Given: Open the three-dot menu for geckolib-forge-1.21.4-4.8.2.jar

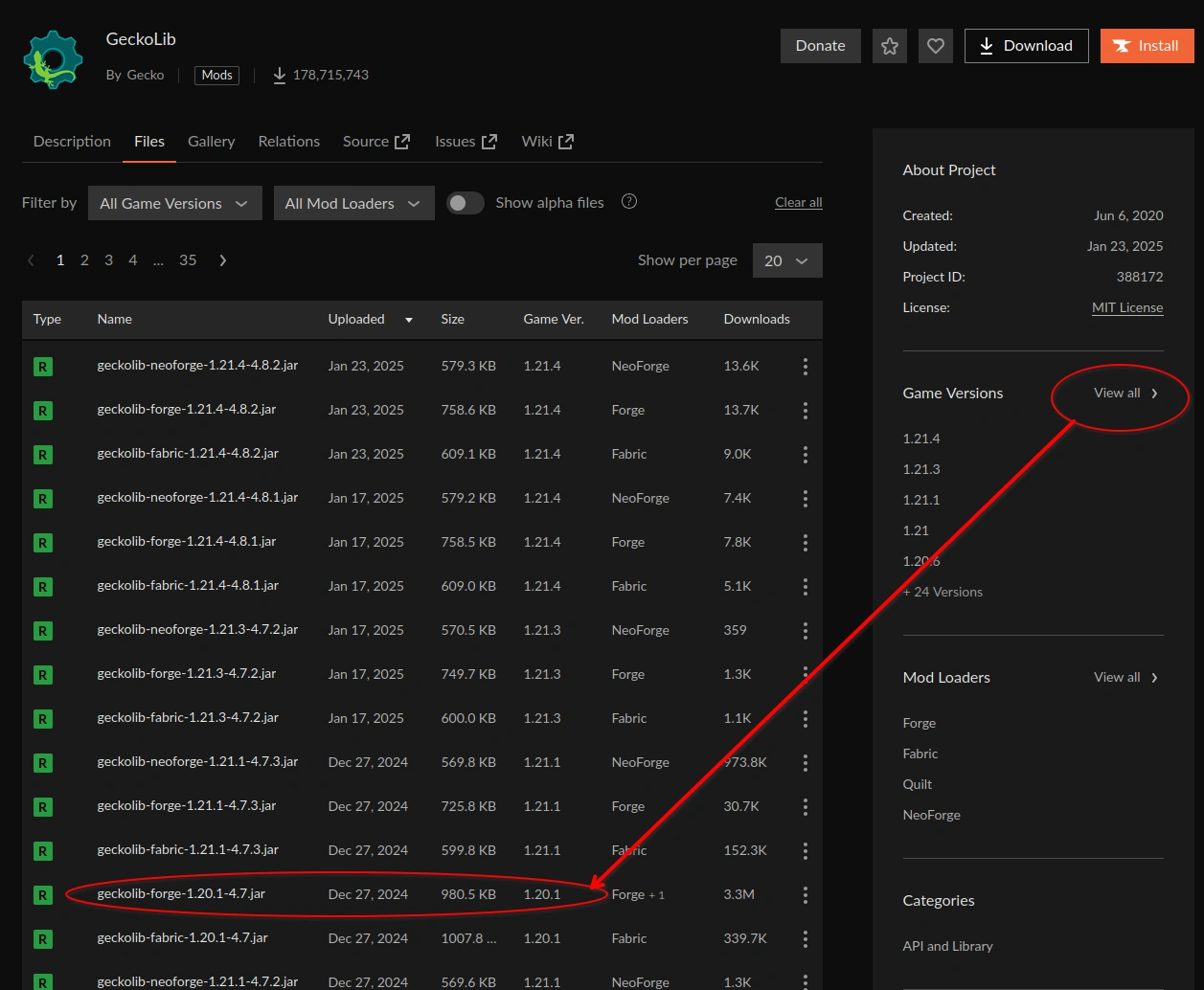Looking at the screenshot, I should (x=806, y=410).
